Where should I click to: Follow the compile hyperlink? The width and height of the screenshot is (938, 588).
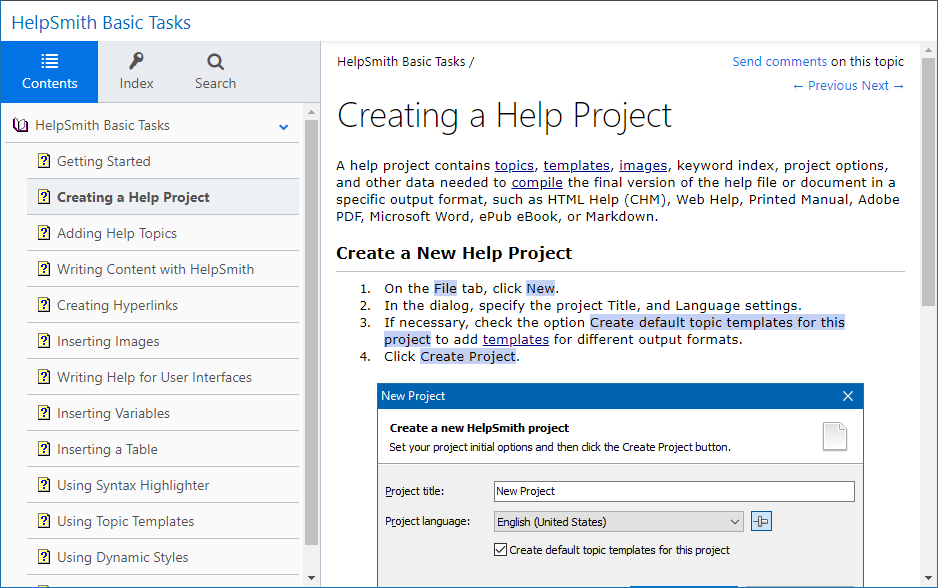pyautogui.click(x=537, y=182)
